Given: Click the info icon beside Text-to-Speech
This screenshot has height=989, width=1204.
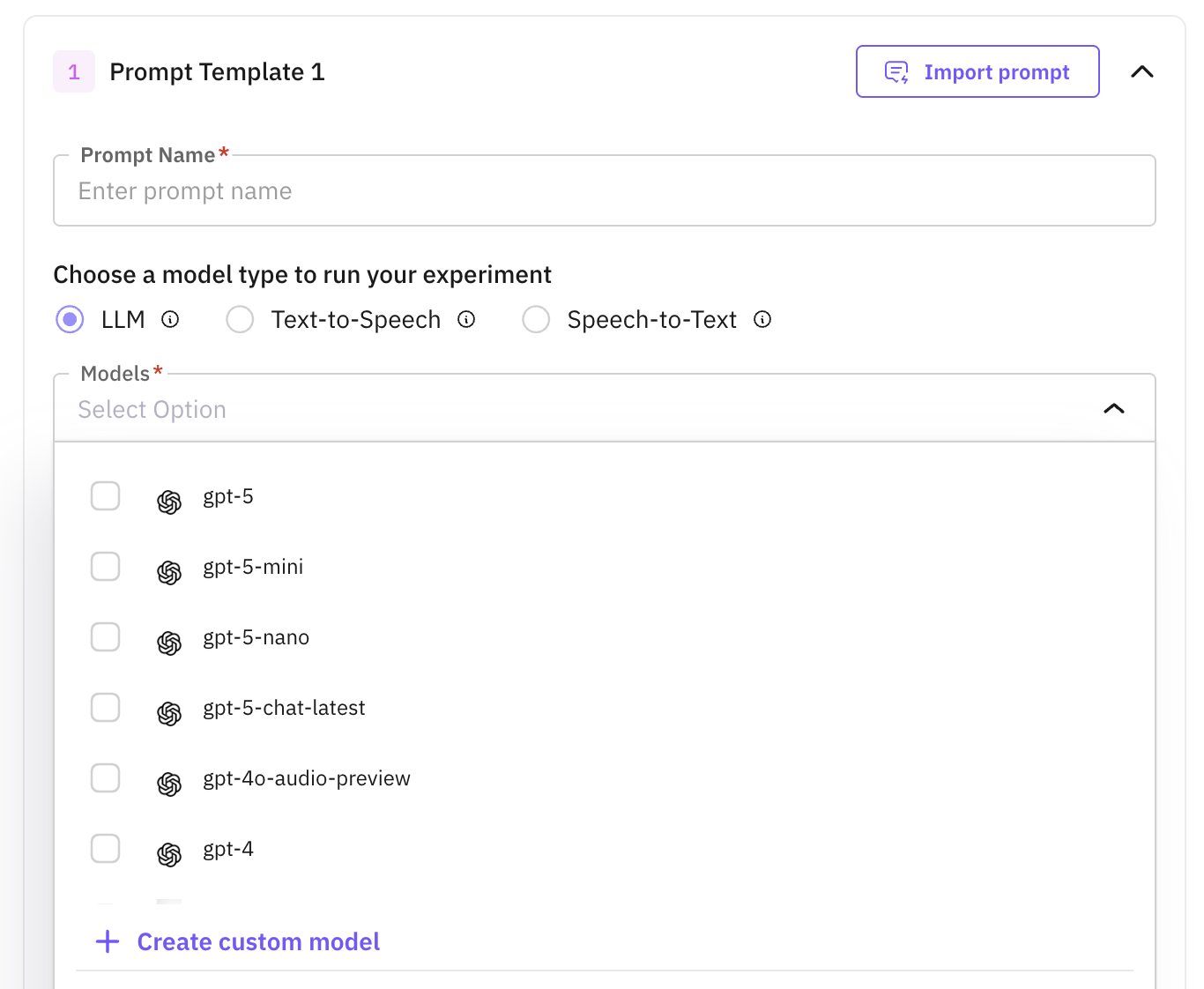Looking at the screenshot, I should tap(466, 319).
